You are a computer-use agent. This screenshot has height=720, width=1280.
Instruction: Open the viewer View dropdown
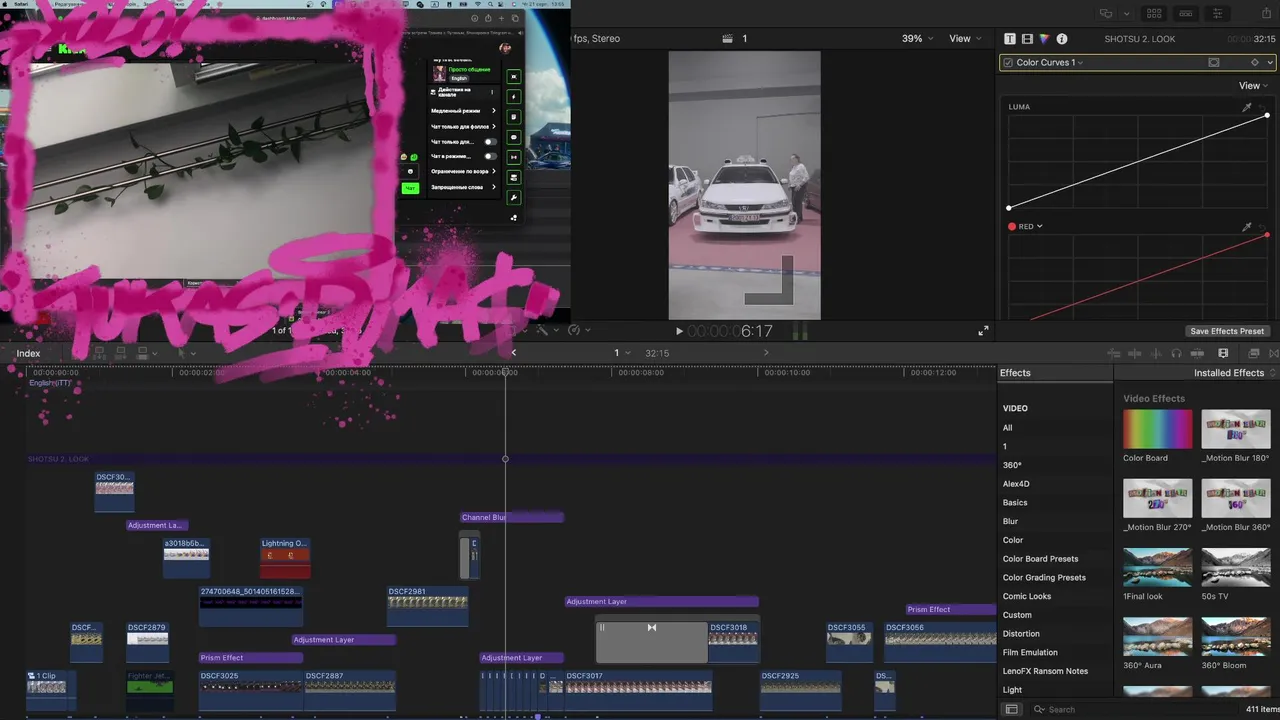tap(965, 39)
